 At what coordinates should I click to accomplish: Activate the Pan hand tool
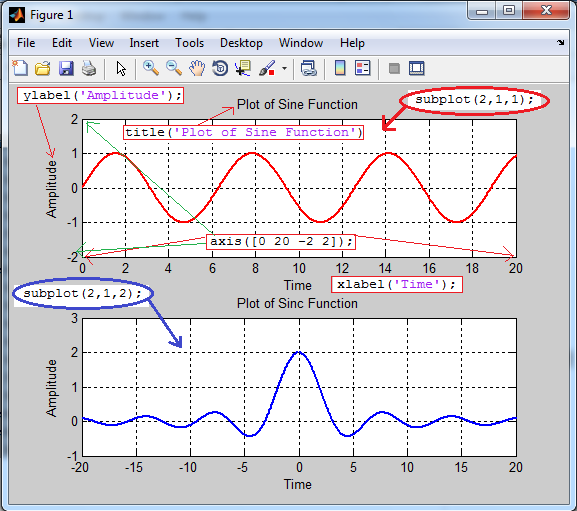(197, 68)
